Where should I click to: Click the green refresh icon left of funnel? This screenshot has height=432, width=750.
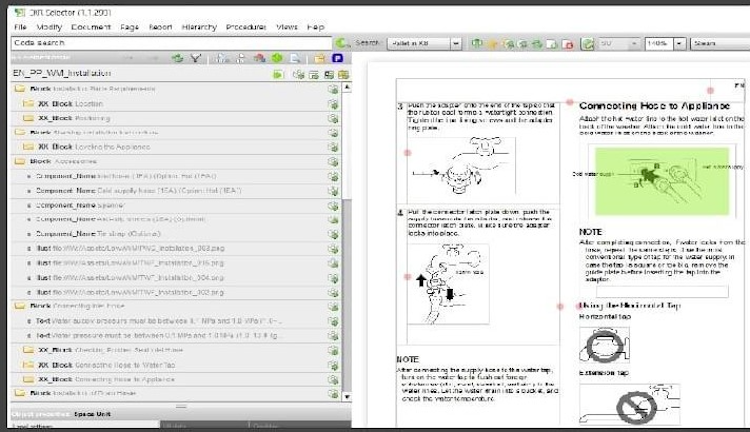178,58
